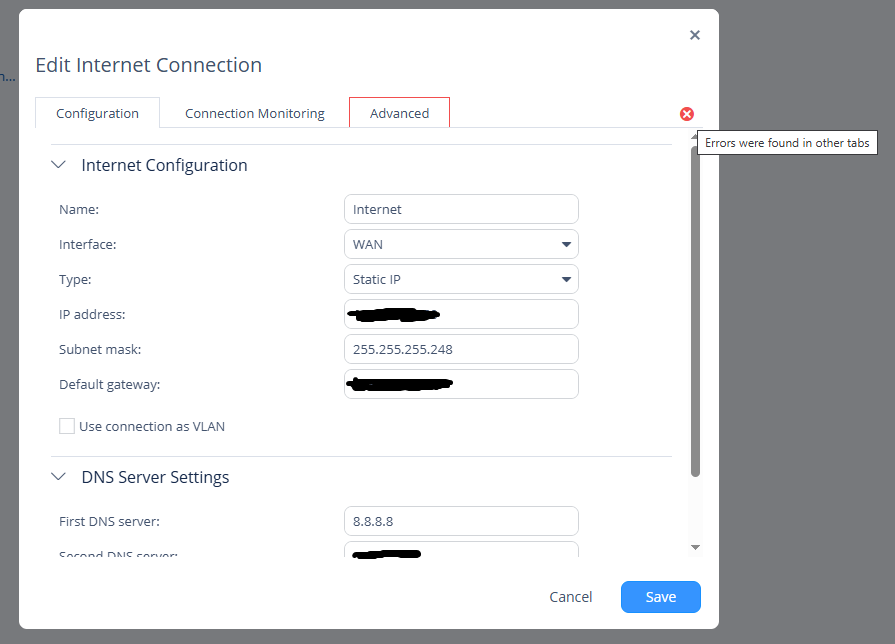Open the Type Static IP dropdown

pyautogui.click(x=461, y=279)
